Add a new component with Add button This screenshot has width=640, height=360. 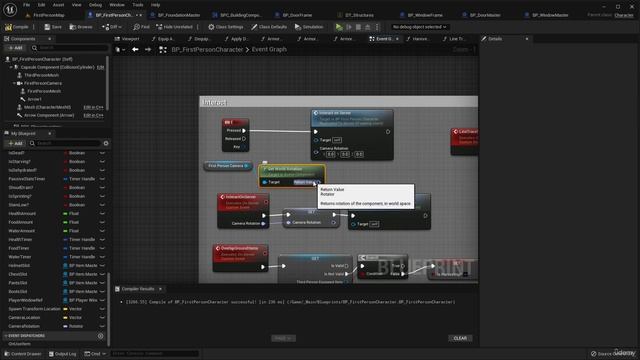(x=15, y=48)
